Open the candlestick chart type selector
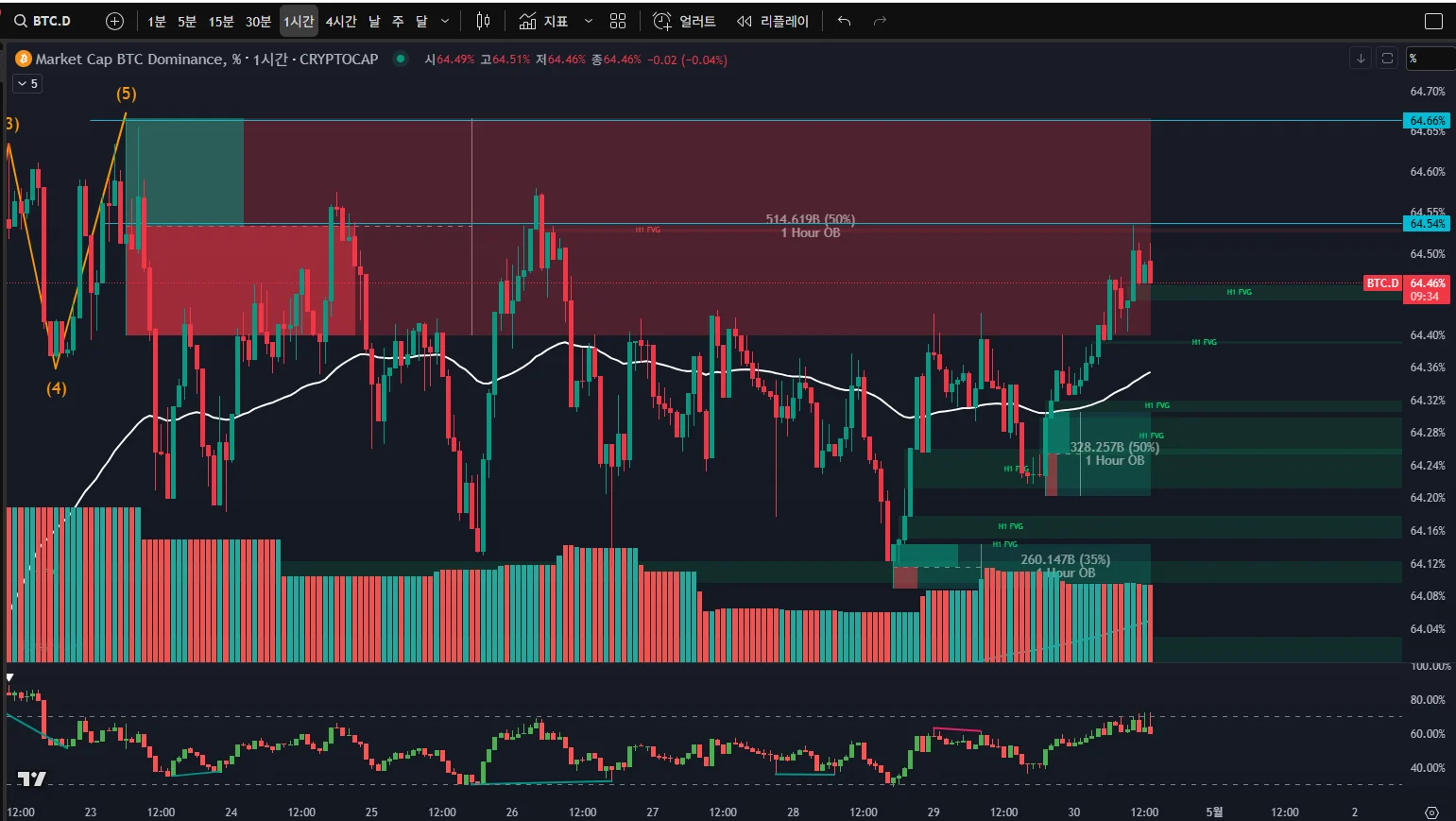1456x821 pixels. coord(483,21)
